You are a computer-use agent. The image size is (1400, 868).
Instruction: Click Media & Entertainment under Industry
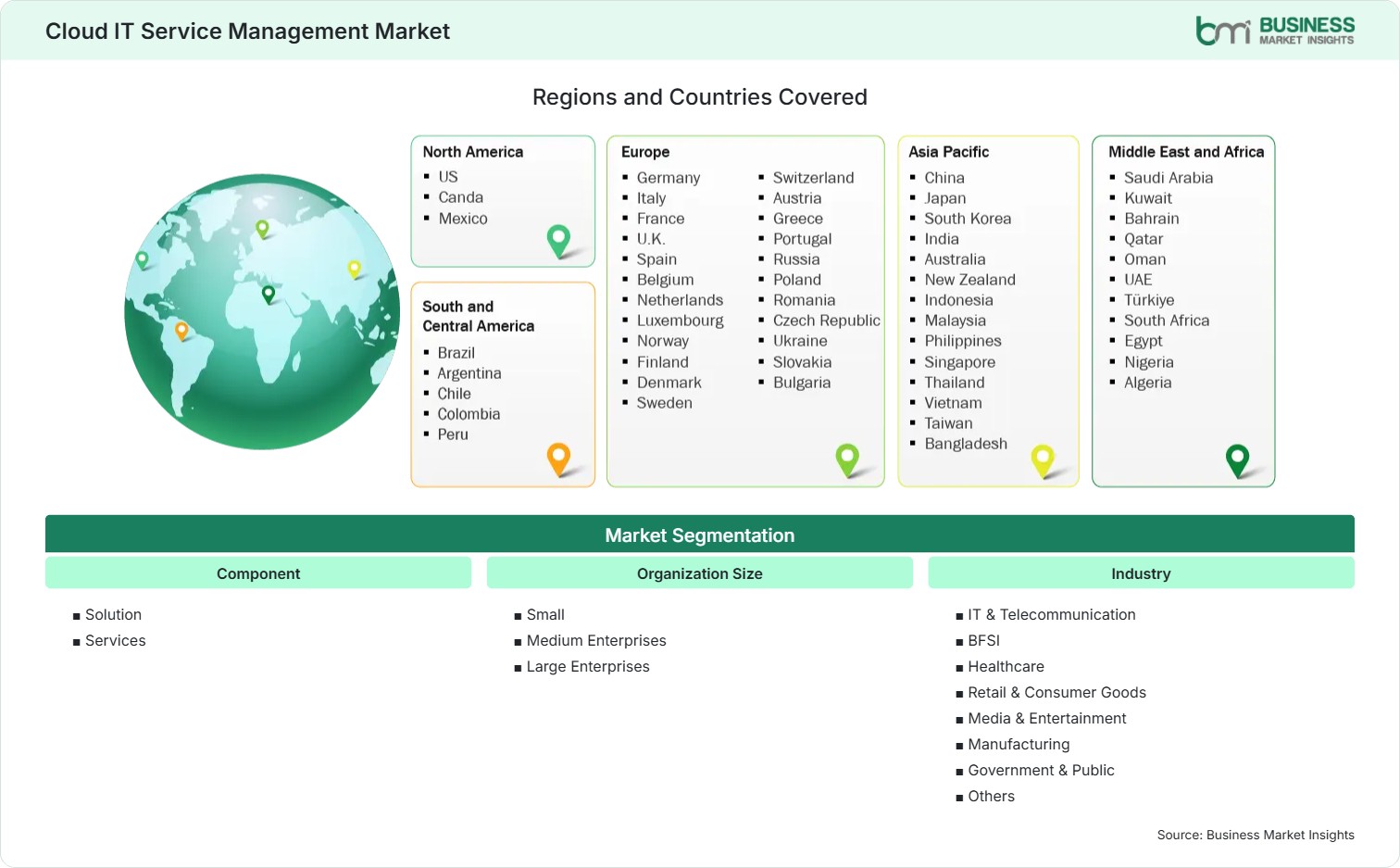1046,718
